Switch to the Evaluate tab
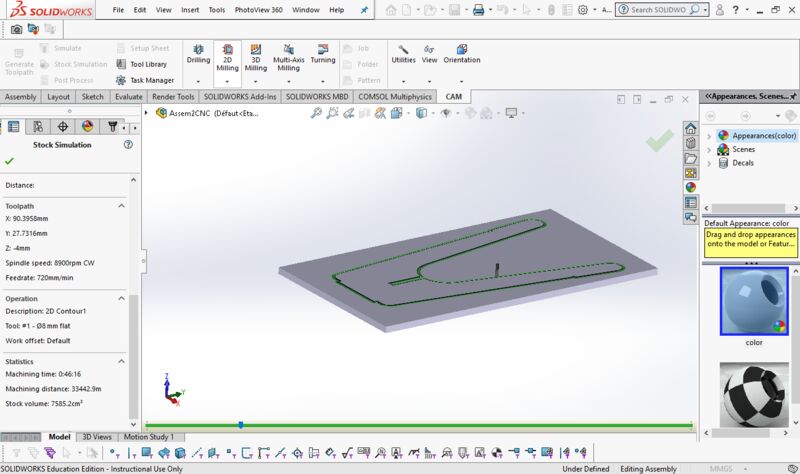800x474 pixels. [x=129, y=96]
